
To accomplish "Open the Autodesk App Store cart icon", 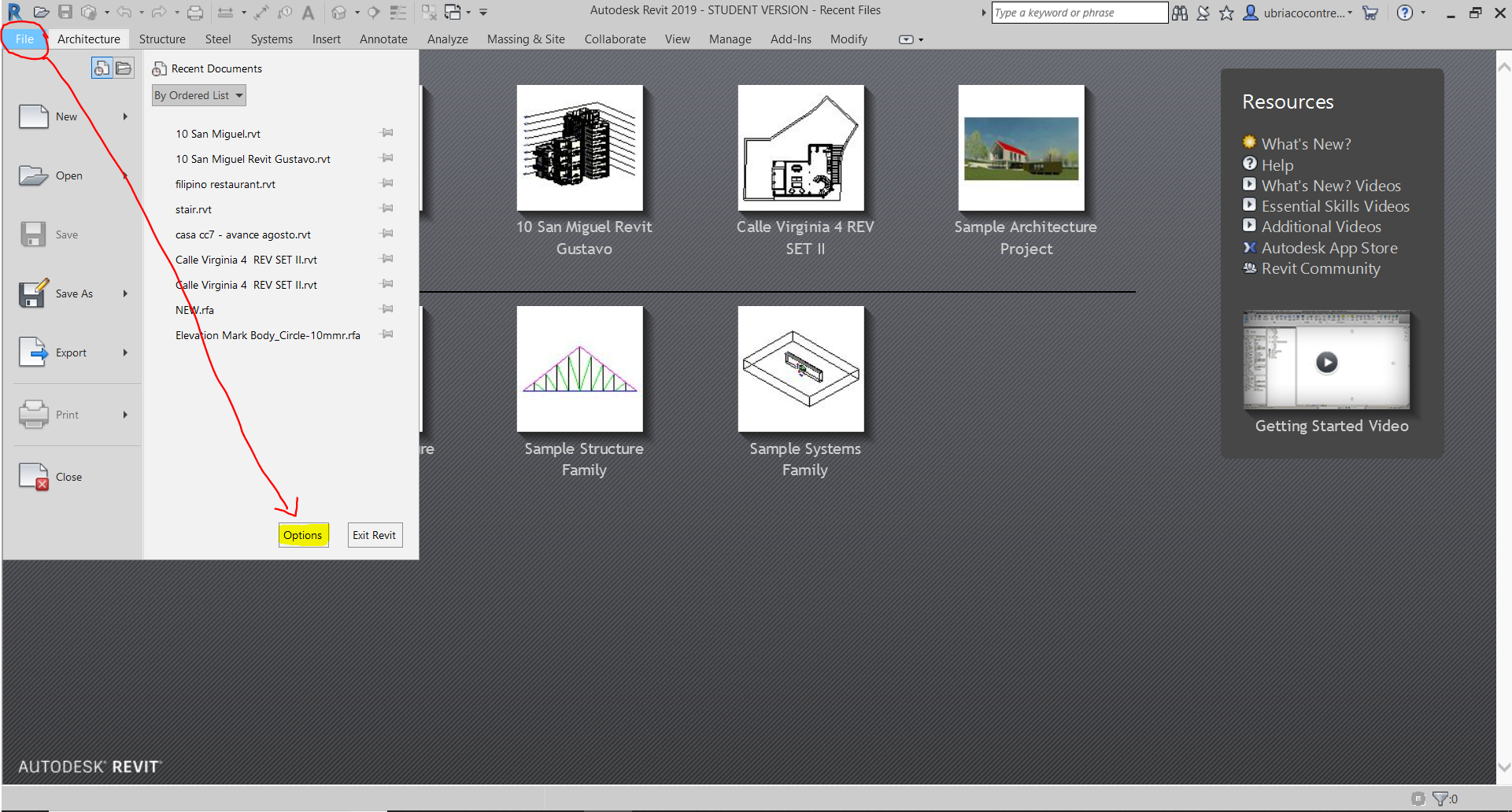I will click(x=1370, y=13).
